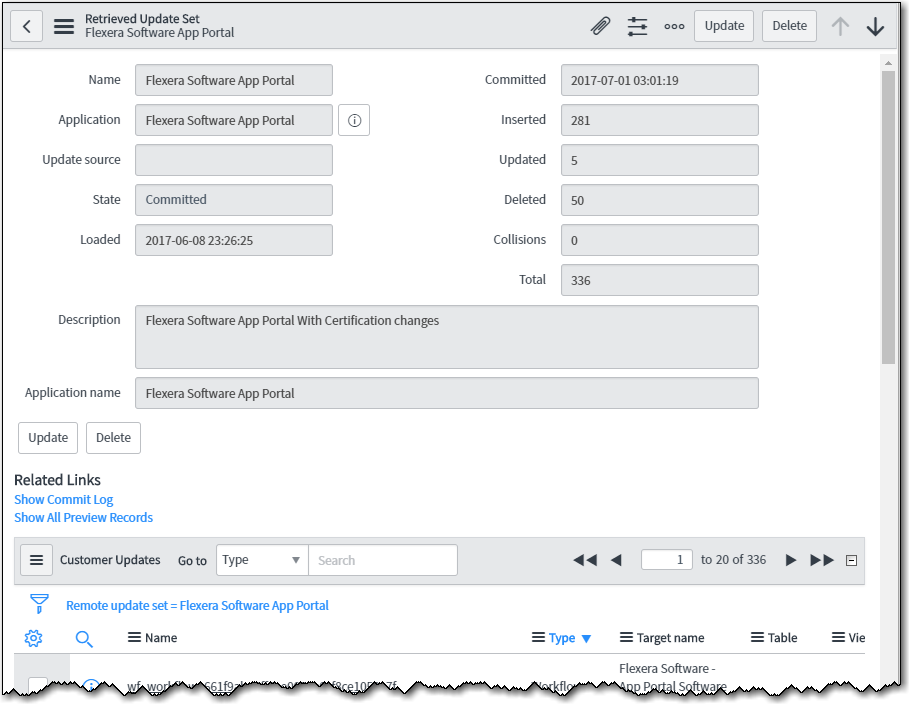The width and height of the screenshot is (909, 711).
Task: Open the Go to Type dropdown
Action: pos(261,560)
